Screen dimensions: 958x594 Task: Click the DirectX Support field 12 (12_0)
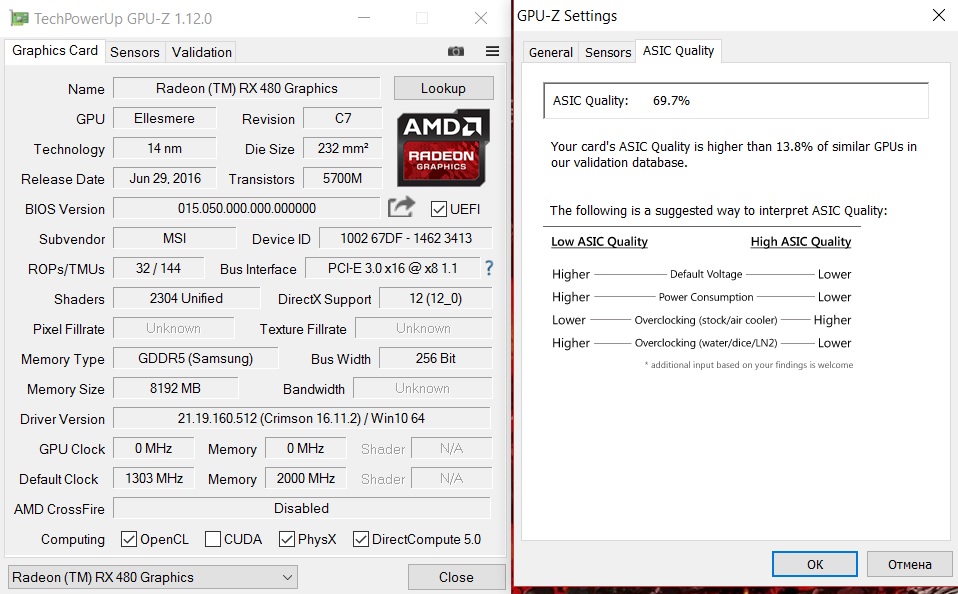pyautogui.click(x=436, y=298)
